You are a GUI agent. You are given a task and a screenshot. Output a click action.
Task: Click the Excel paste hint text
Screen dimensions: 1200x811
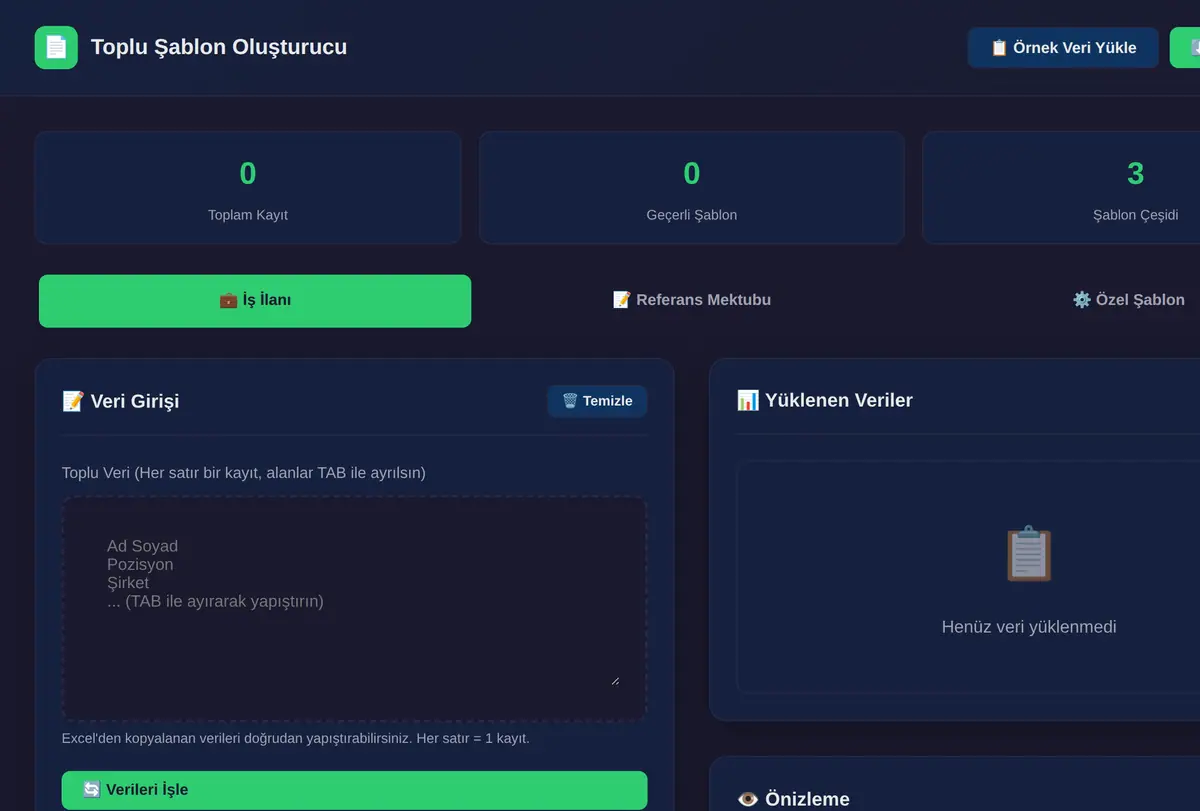click(296, 739)
